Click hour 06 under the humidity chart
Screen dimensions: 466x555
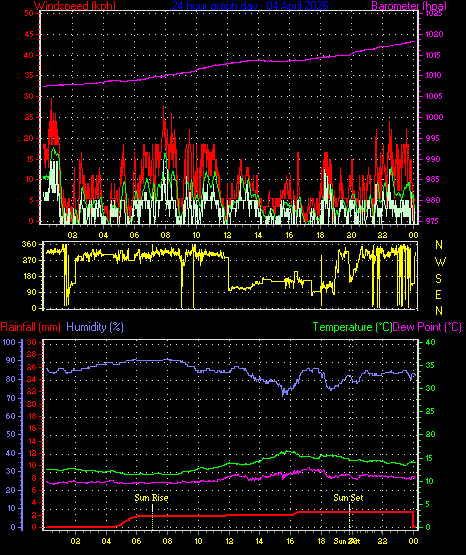(x=136, y=541)
